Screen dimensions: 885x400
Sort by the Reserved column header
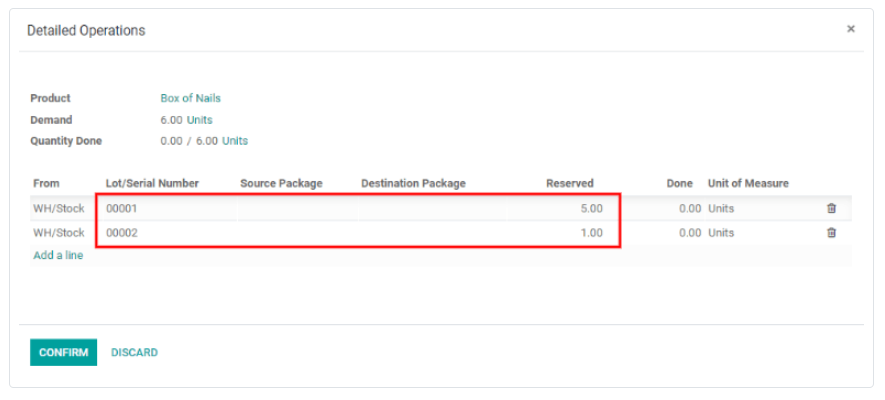coord(569,183)
